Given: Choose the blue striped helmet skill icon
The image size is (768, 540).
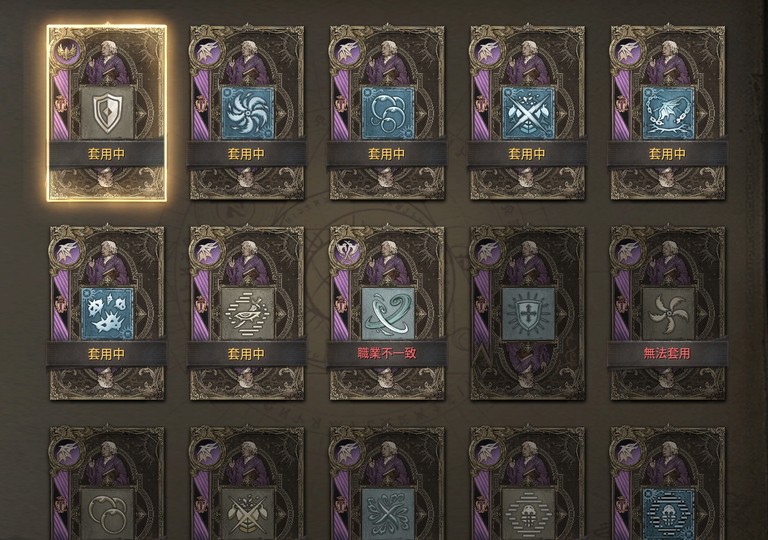Looking at the screenshot, I should pyautogui.click(x=668, y=514).
